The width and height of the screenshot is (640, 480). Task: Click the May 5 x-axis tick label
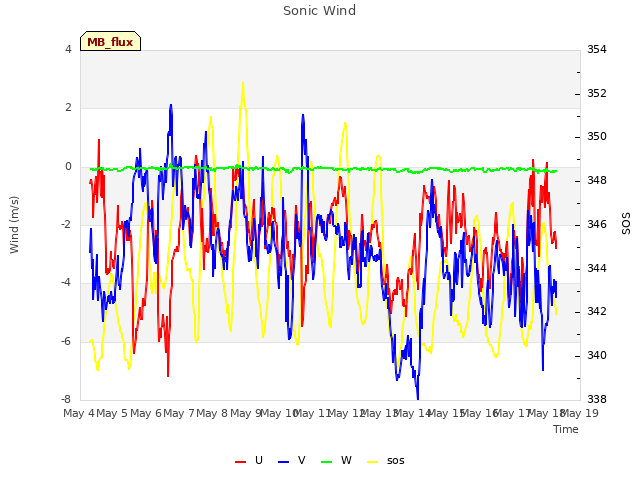(112, 413)
